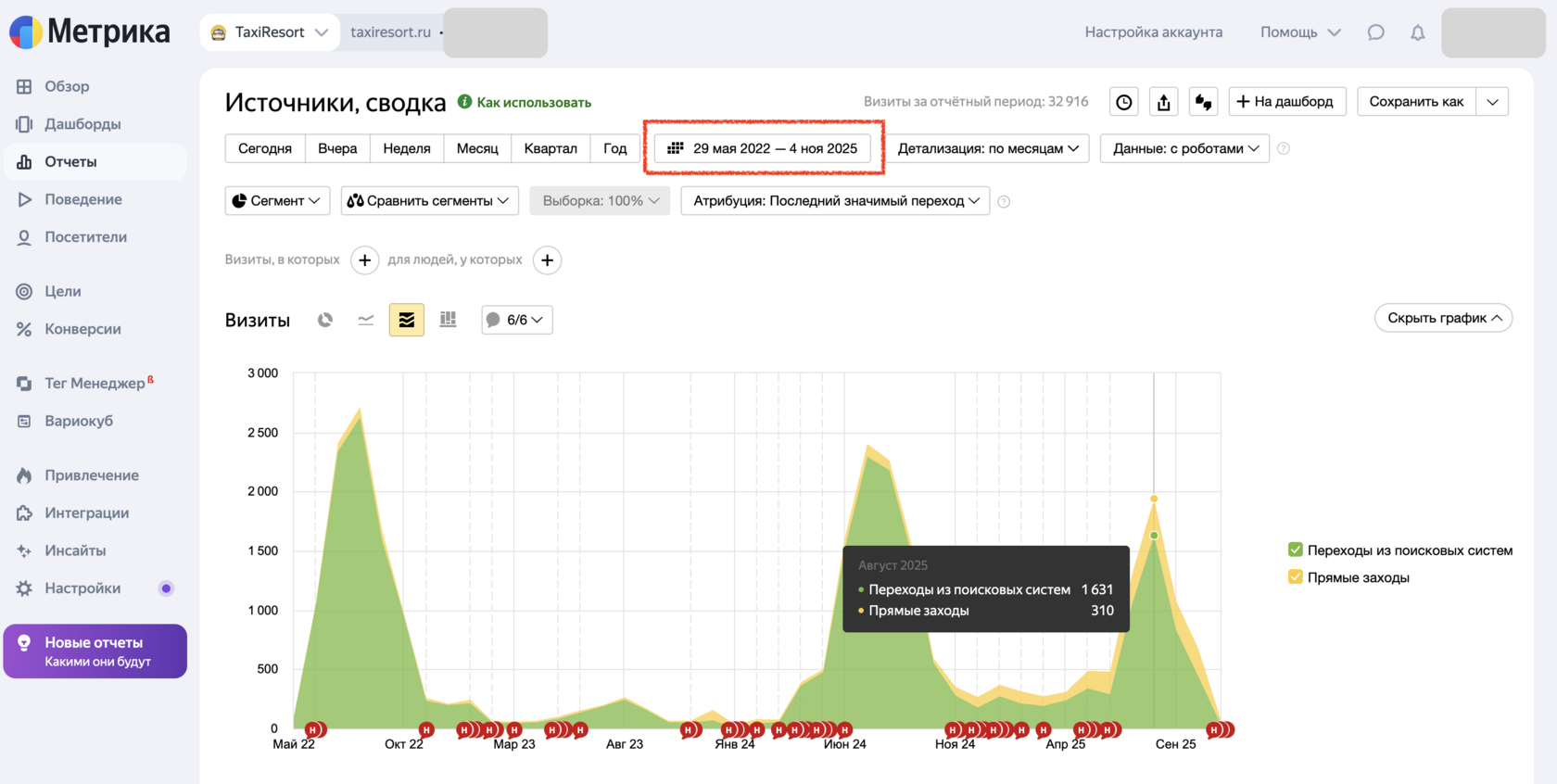Switch chart to pie view
This screenshot has height=784, width=1557.
pos(325,320)
